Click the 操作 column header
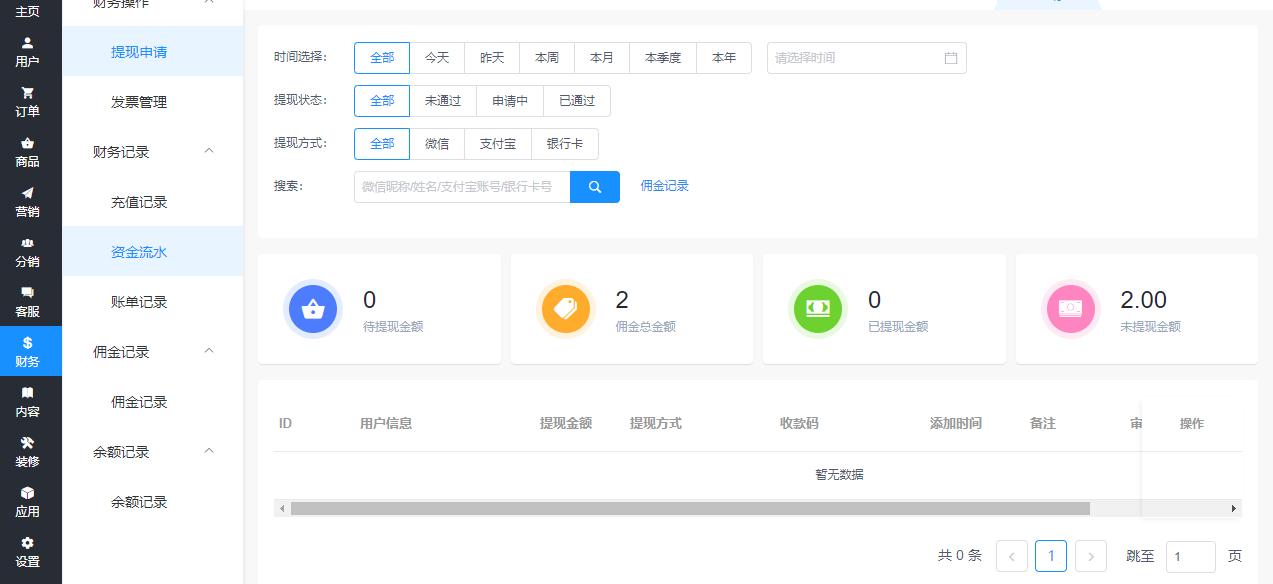Image resolution: width=1273 pixels, height=584 pixels. (x=1192, y=423)
